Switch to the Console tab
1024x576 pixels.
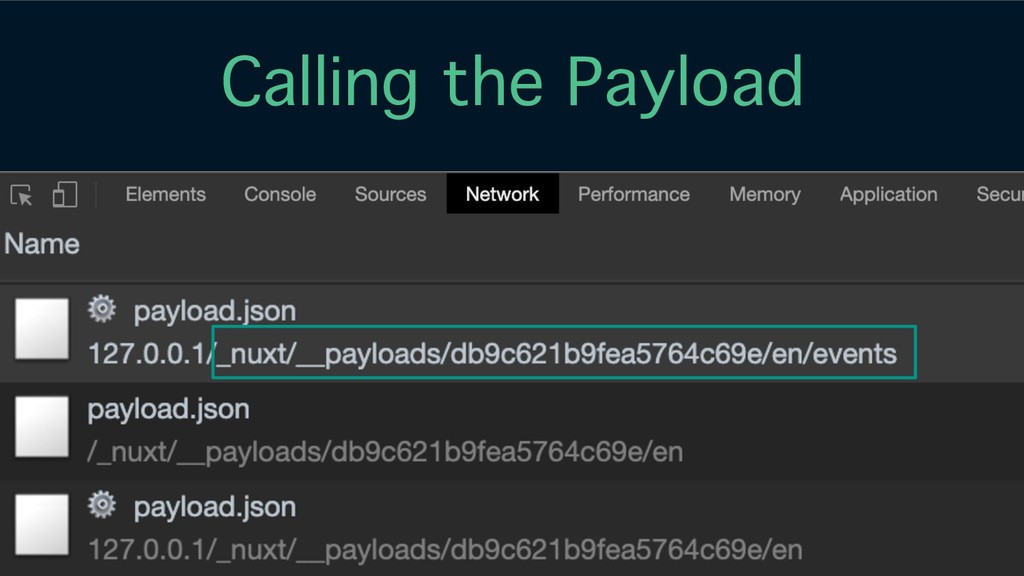point(280,194)
